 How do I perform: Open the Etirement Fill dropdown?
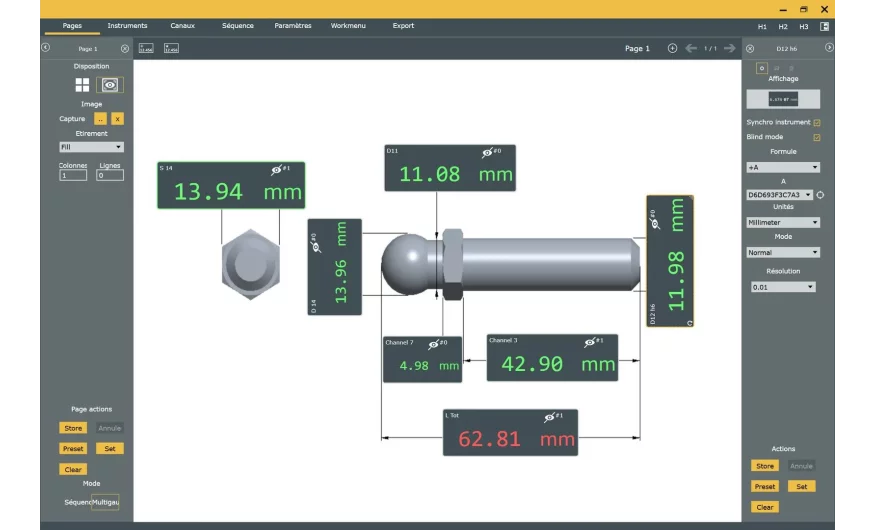(x=92, y=147)
